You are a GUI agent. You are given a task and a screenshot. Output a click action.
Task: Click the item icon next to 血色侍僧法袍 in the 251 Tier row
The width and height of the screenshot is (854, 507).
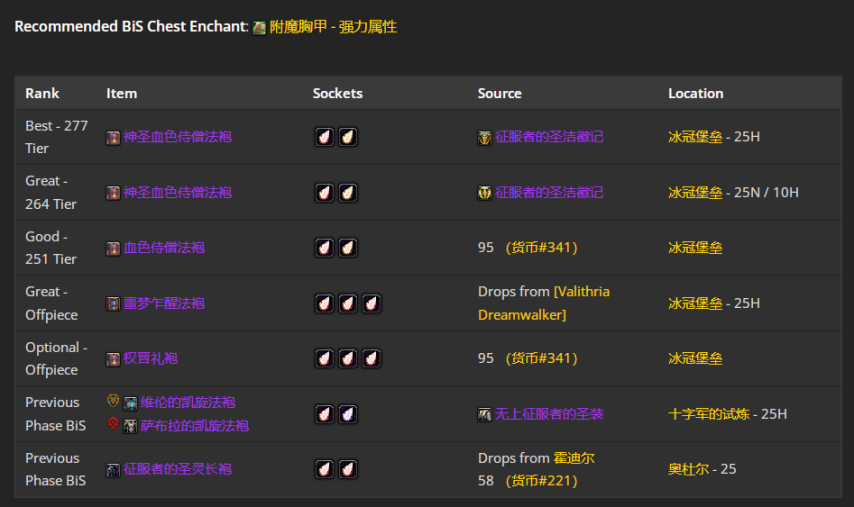point(113,248)
